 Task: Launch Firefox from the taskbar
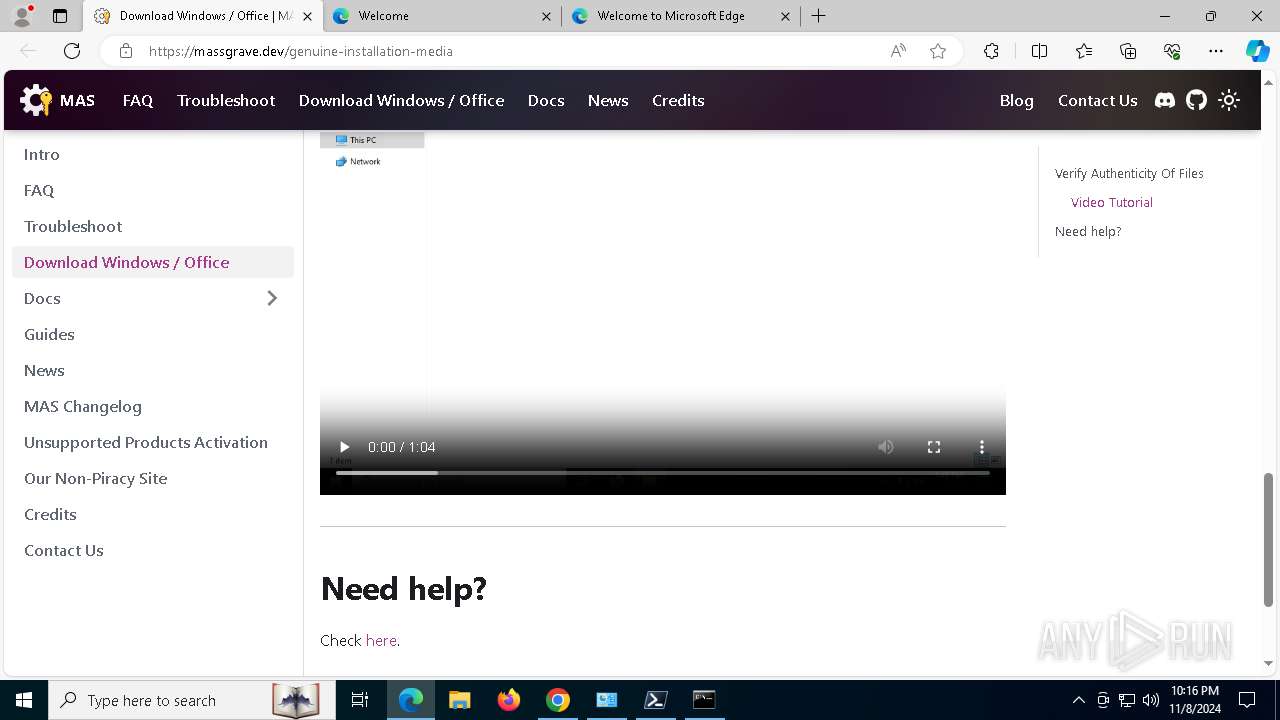509,700
